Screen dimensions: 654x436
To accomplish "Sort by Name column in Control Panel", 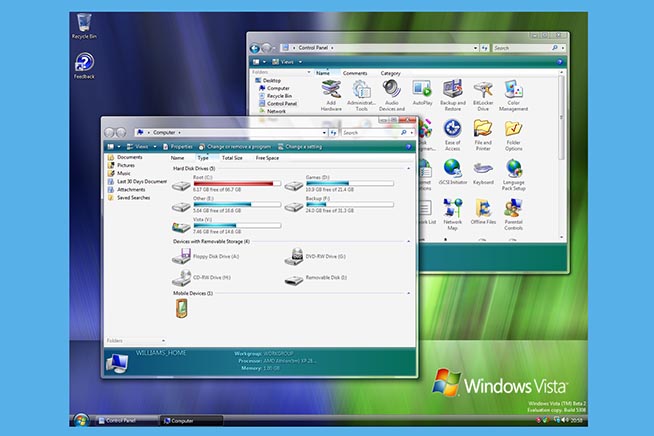I will pyautogui.click(x=323, y=73).
